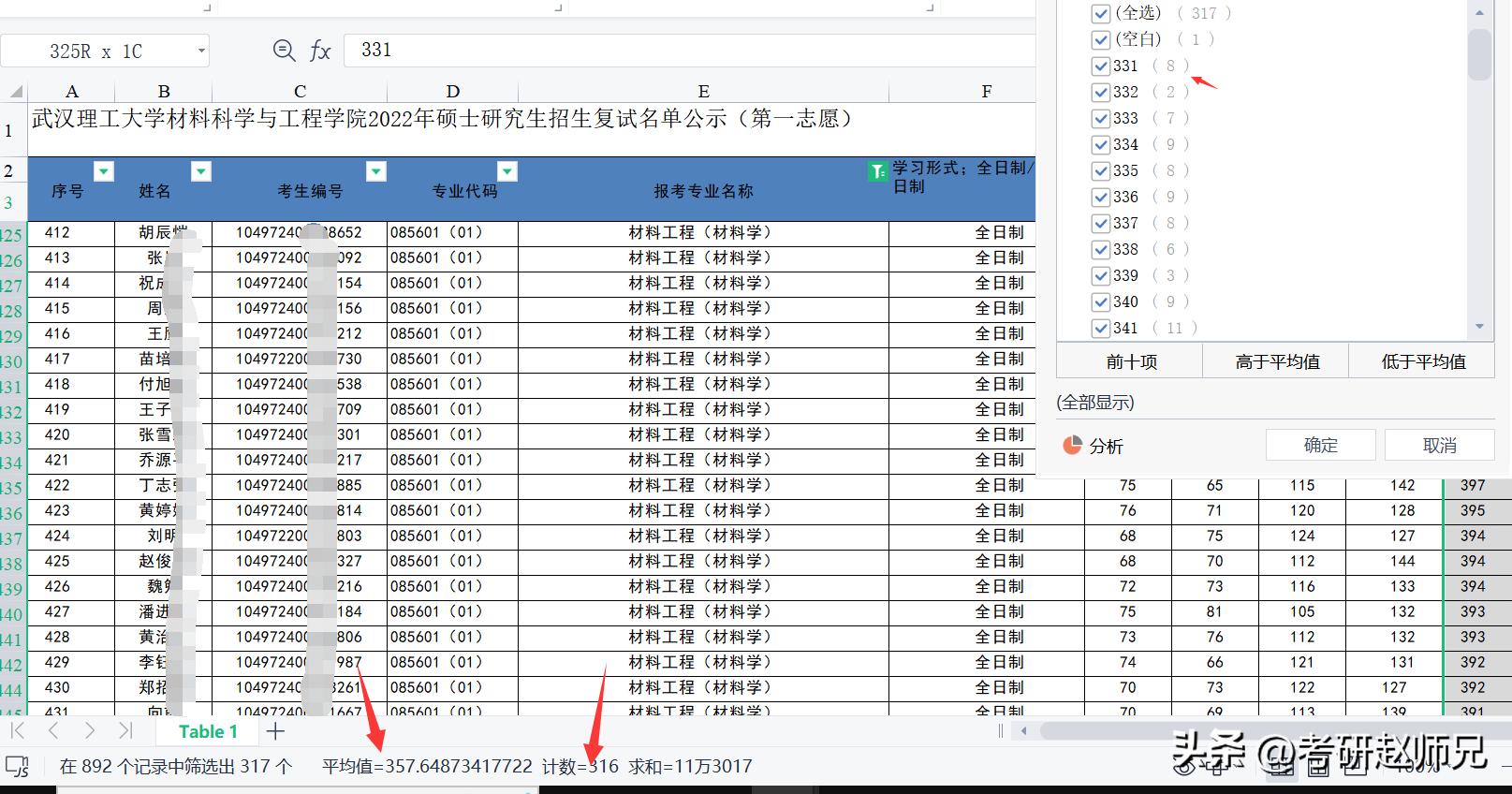Screen dimensions: 1512x794
Task: Confirm the filter with 确定
Action: click(x=1320, y=446)
